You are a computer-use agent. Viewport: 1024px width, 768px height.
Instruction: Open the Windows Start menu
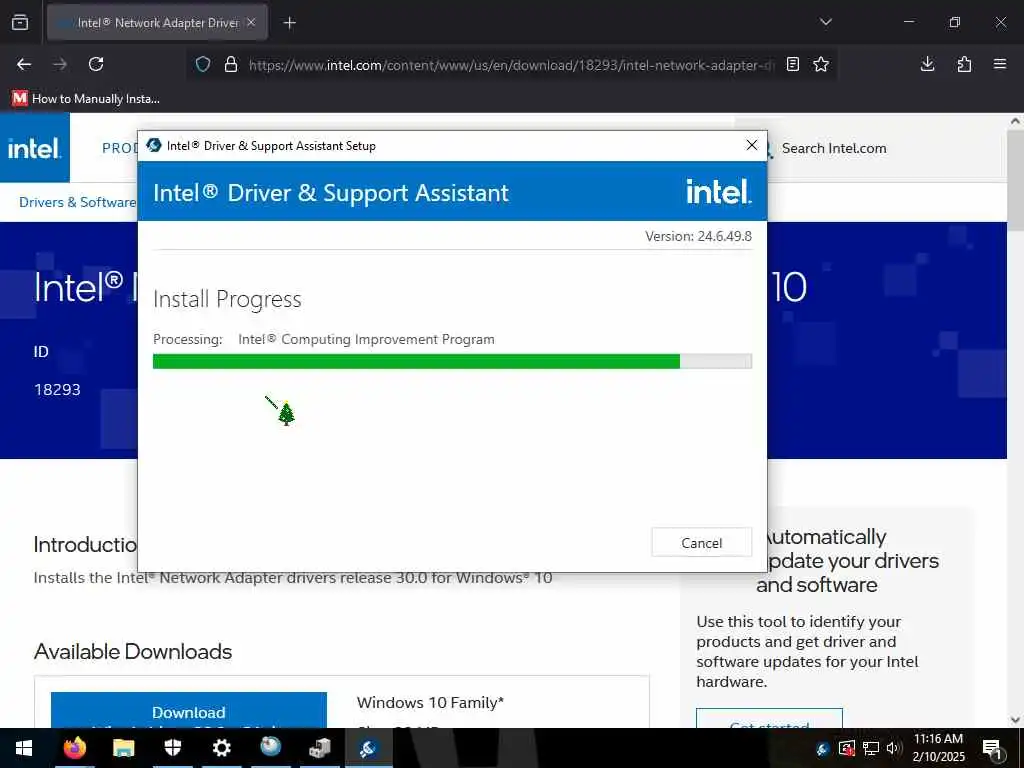(x=24, y=748)
